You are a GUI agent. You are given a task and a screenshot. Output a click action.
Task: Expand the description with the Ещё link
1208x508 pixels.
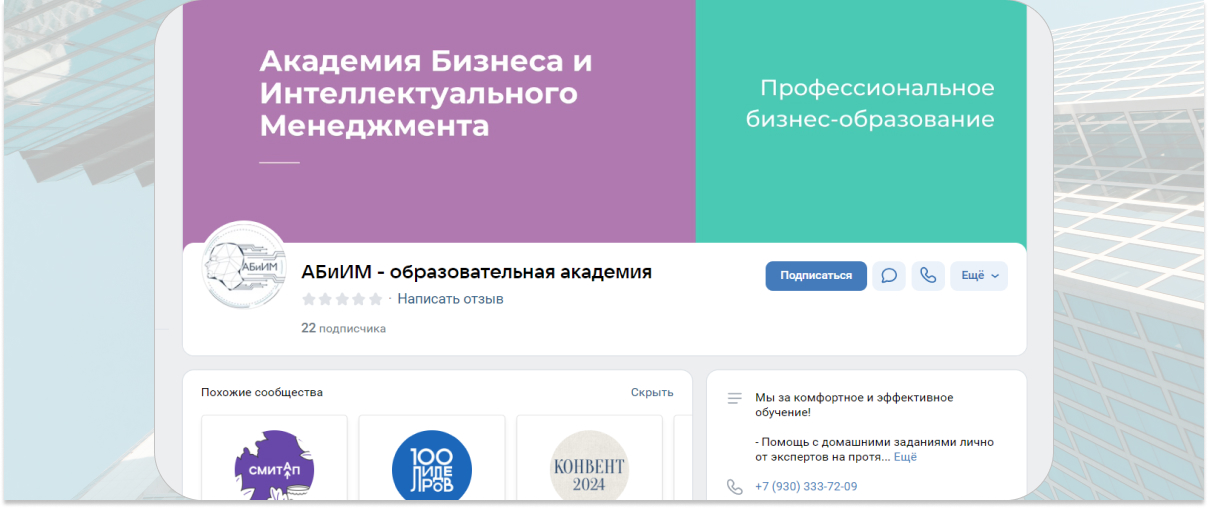tap(905, 457)
